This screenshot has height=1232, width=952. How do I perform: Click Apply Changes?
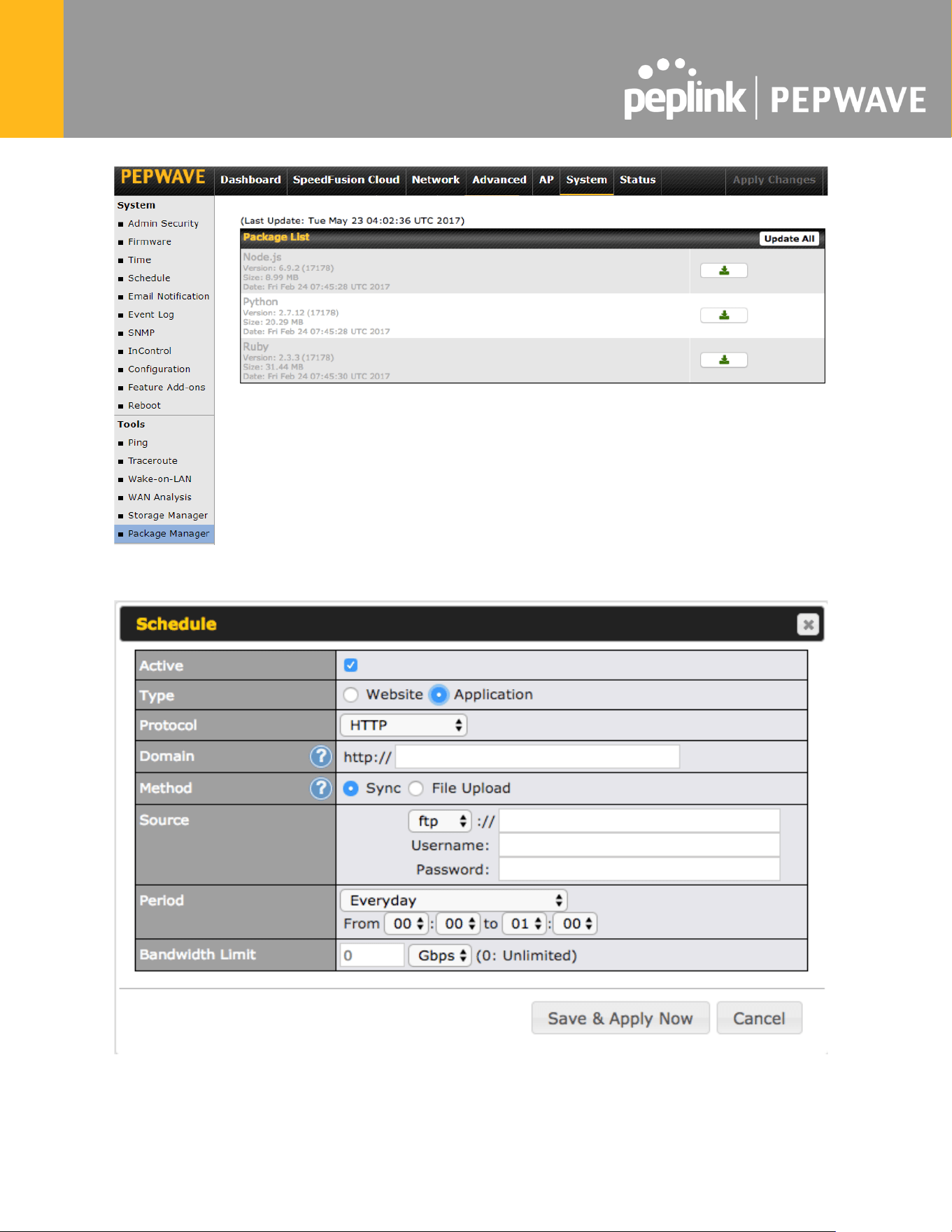(x=774, y=180)
